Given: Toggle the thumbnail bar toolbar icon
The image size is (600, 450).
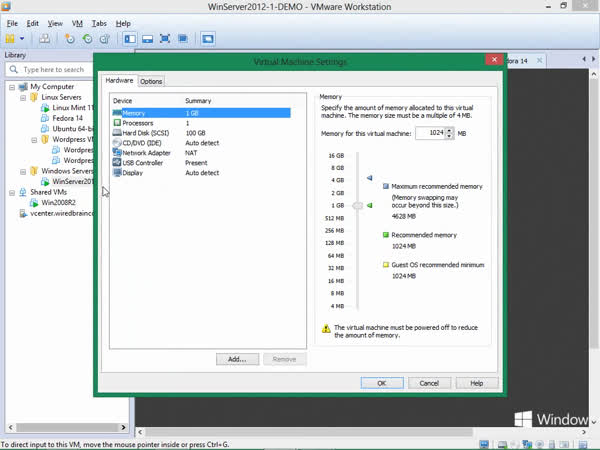Looking at the screenshot, I should [x=147, y=39].
